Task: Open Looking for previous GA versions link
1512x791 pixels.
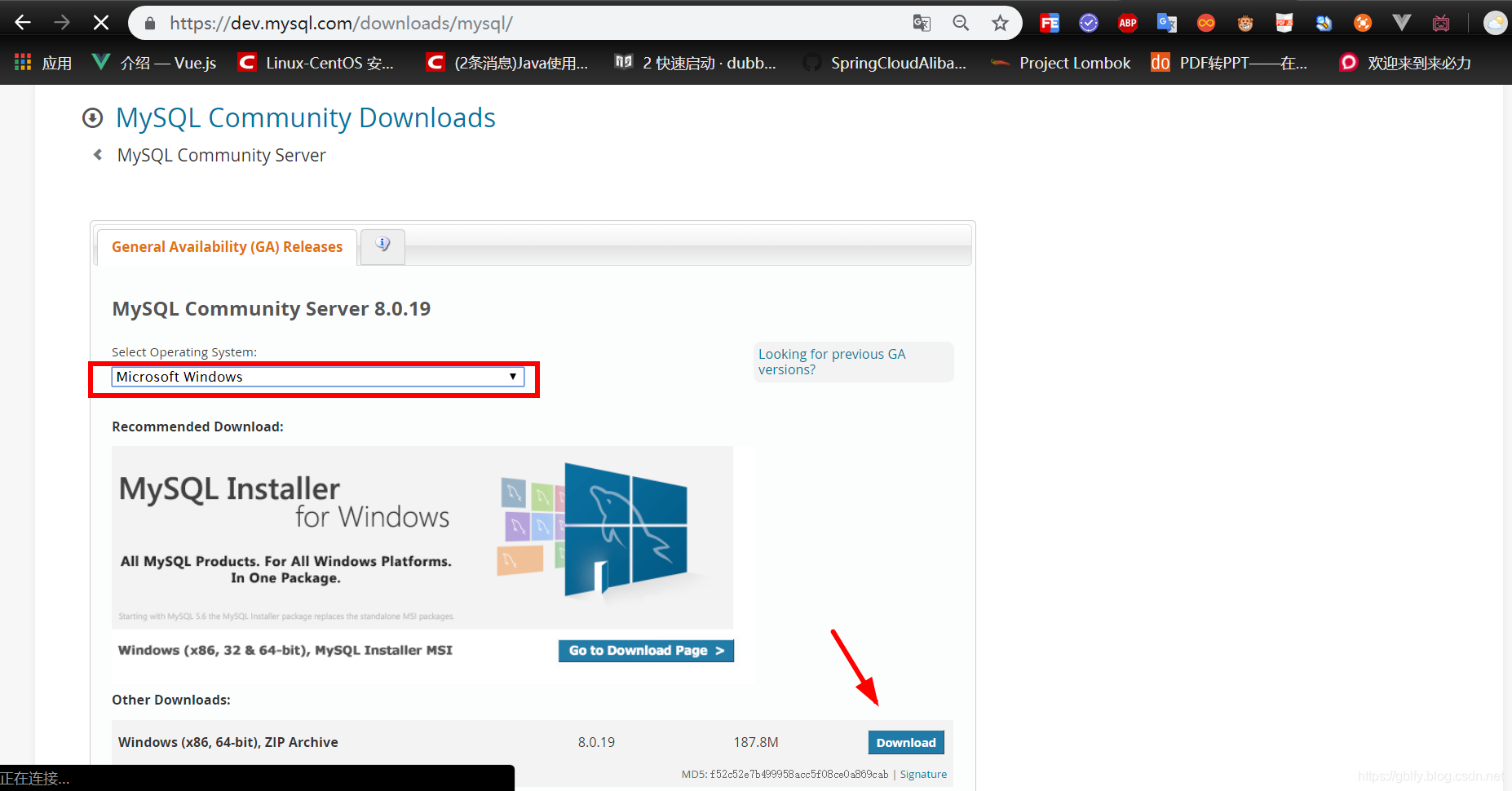Action: [x=832, y=362]
